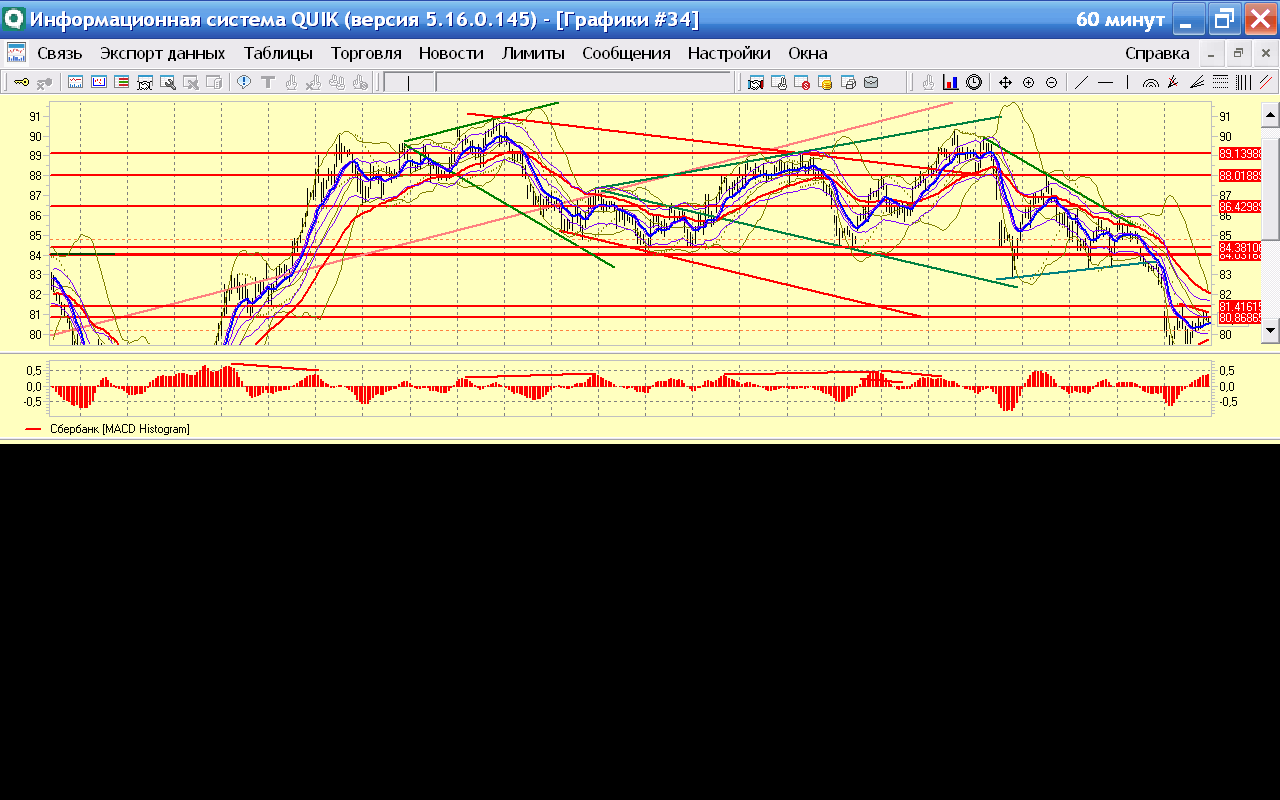Open the Сообщения menu

(x=626, y=53)
